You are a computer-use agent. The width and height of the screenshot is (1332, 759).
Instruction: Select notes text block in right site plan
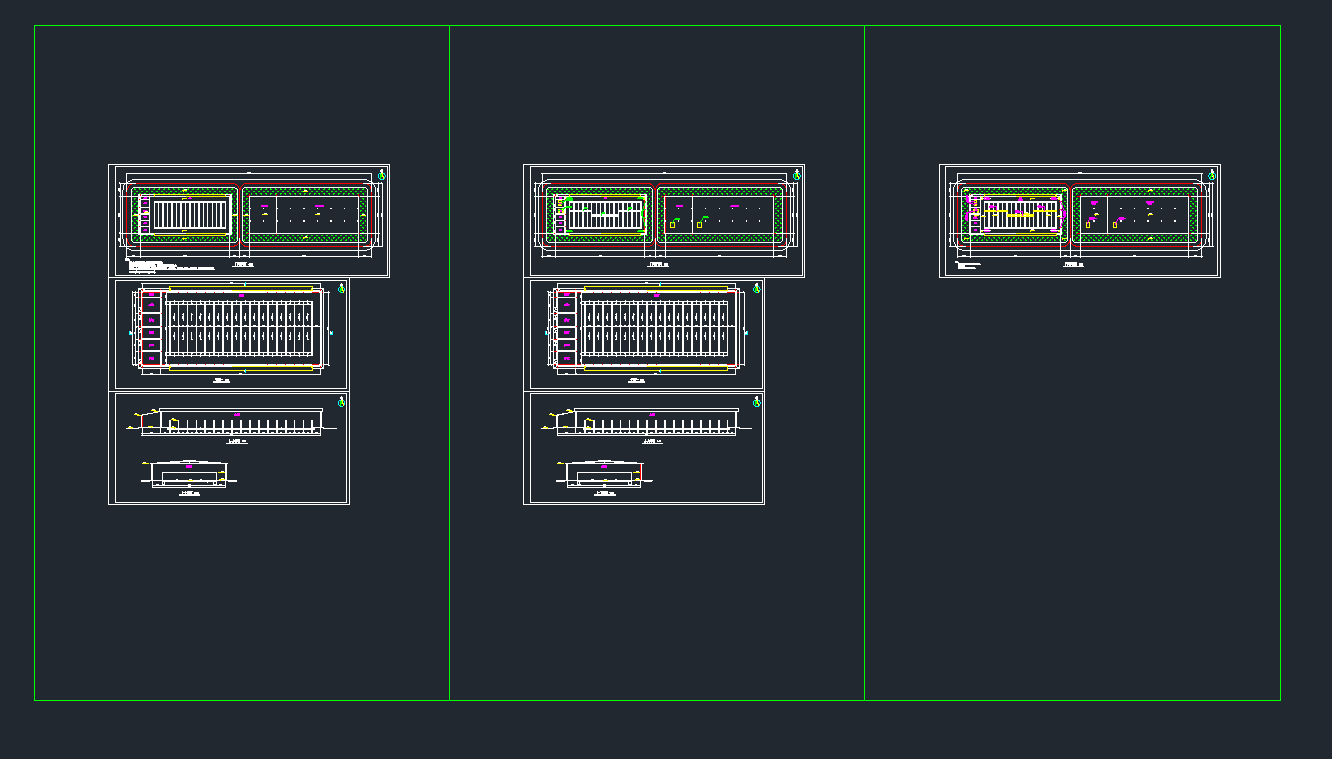tap(968, 266)
